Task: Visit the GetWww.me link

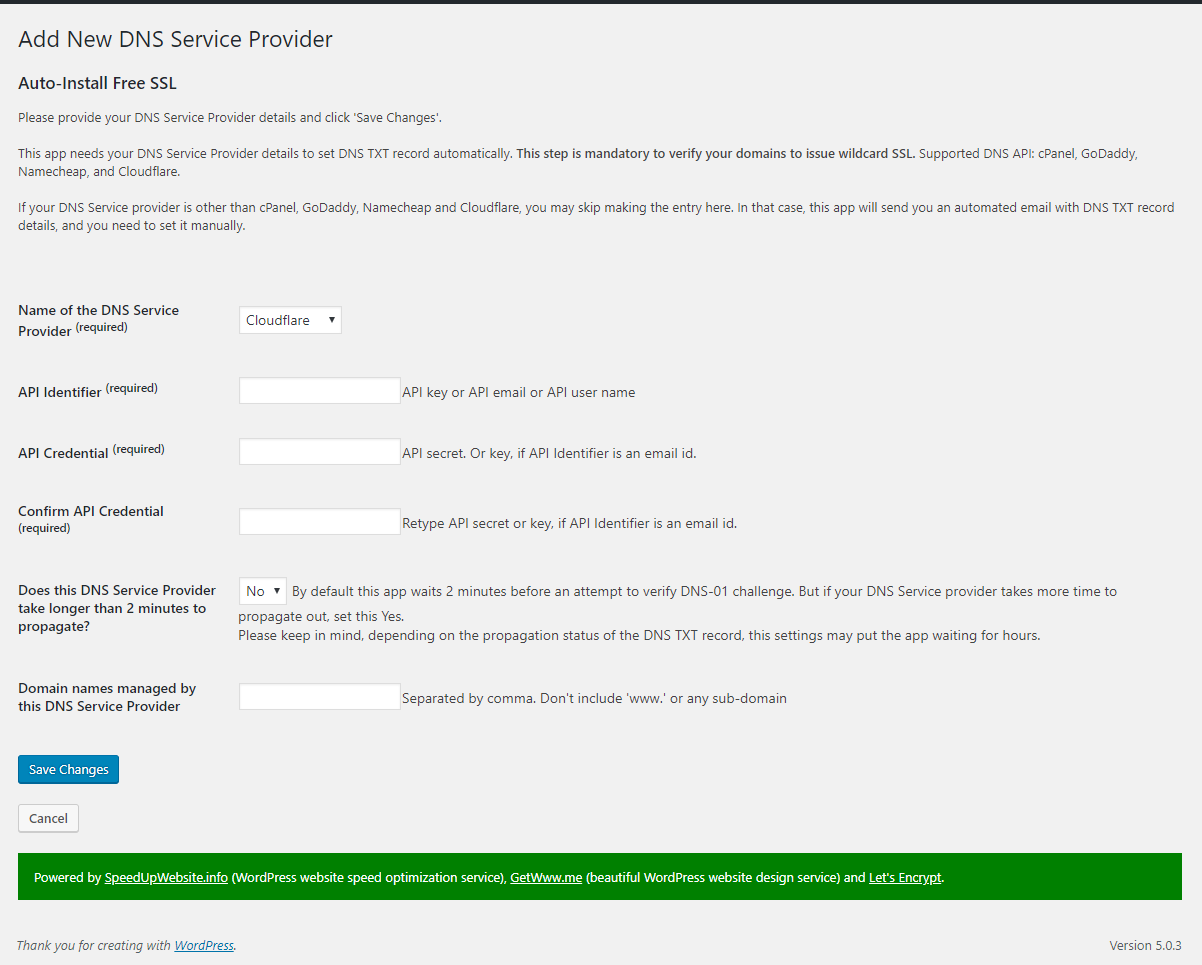Action: 546,878
